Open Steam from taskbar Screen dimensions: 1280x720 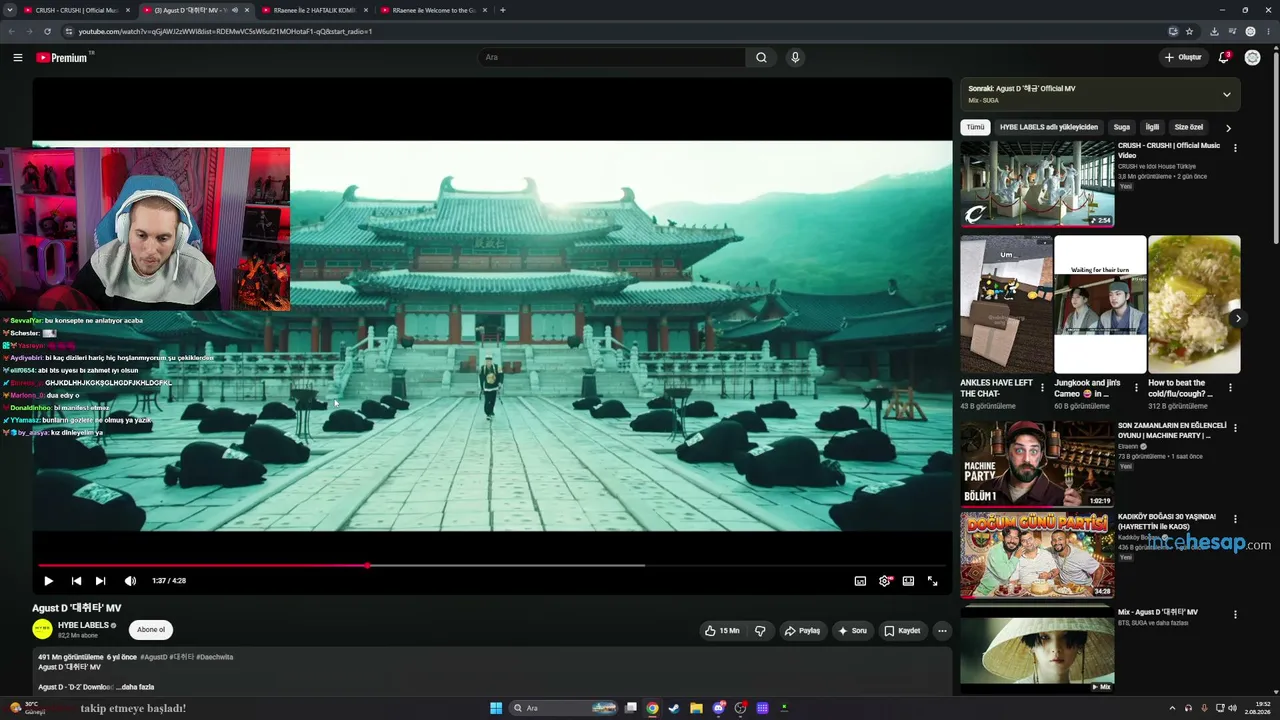674,708
